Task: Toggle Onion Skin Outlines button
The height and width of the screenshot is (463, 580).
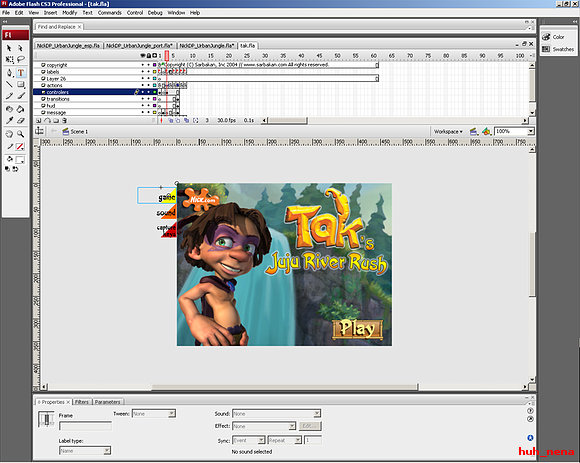Action: pyautogui.click(x=178, y=121)
